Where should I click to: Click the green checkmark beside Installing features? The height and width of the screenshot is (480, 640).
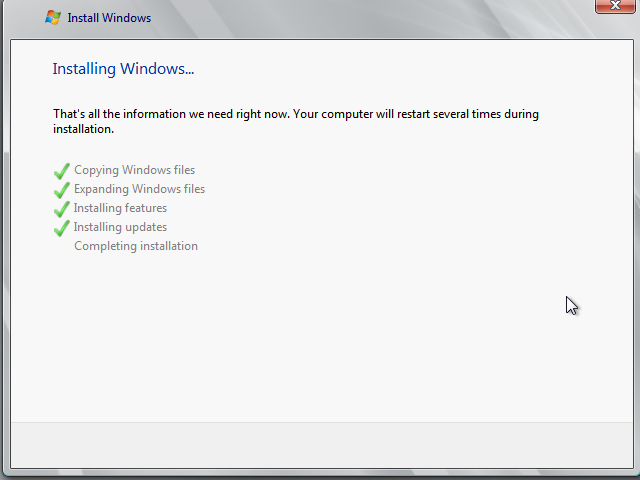click(62, 209)
